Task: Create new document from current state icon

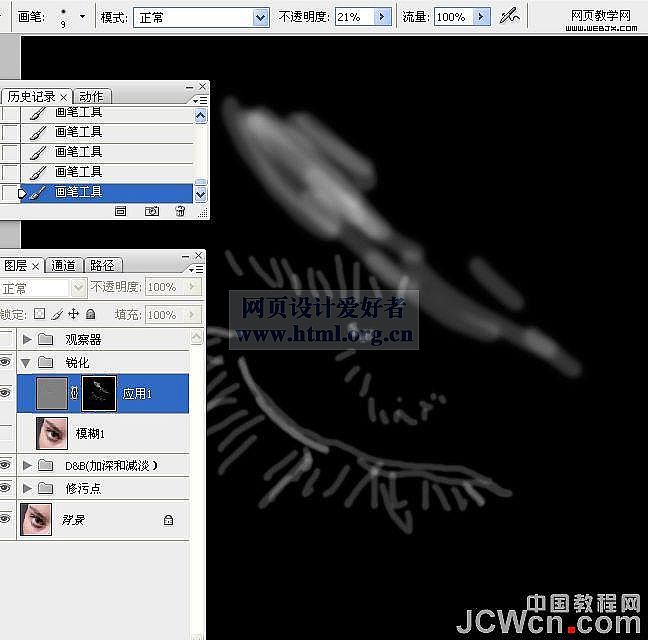Action: click(120, 211)
